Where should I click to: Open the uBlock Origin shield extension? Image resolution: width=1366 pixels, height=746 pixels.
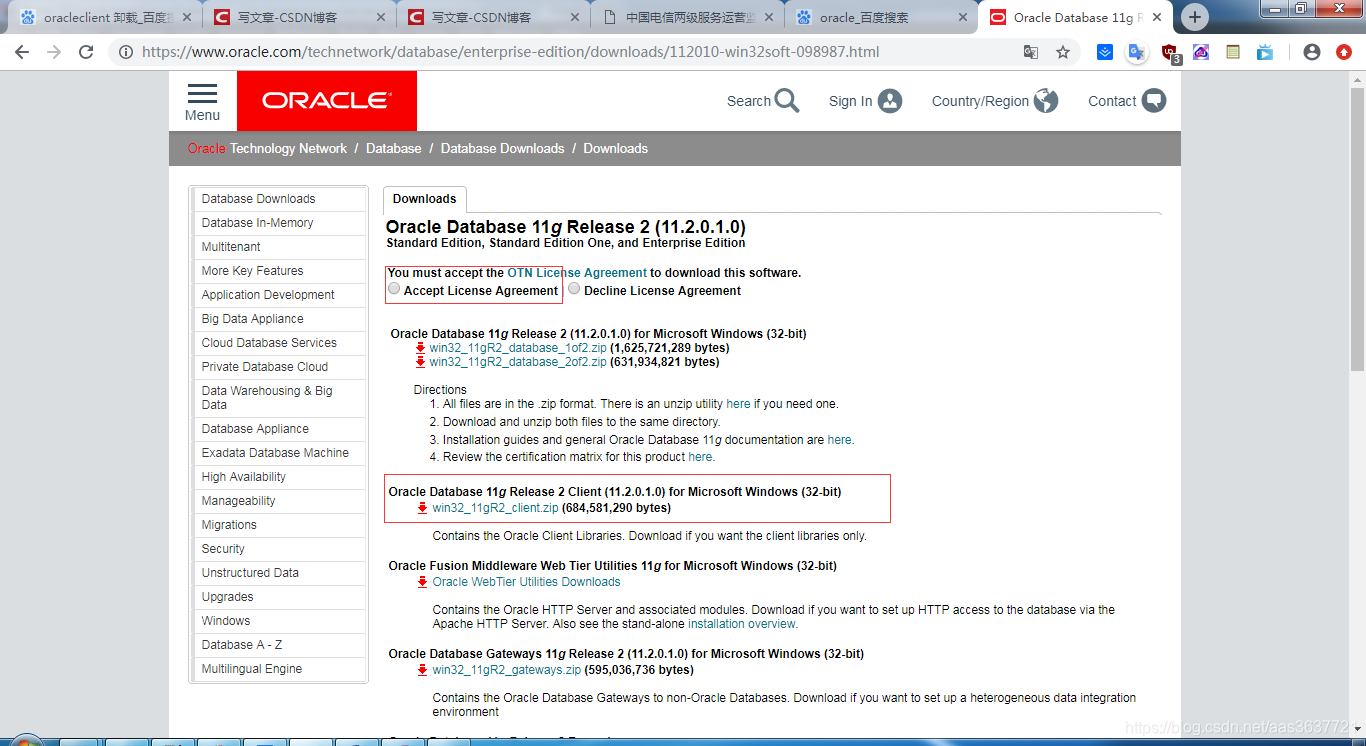(x=1170, y=53)
